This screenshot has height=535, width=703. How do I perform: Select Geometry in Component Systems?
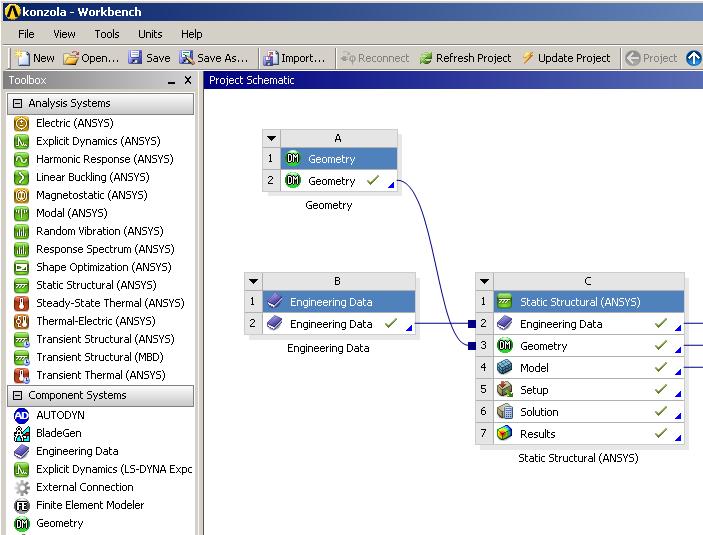coord(49,523)
